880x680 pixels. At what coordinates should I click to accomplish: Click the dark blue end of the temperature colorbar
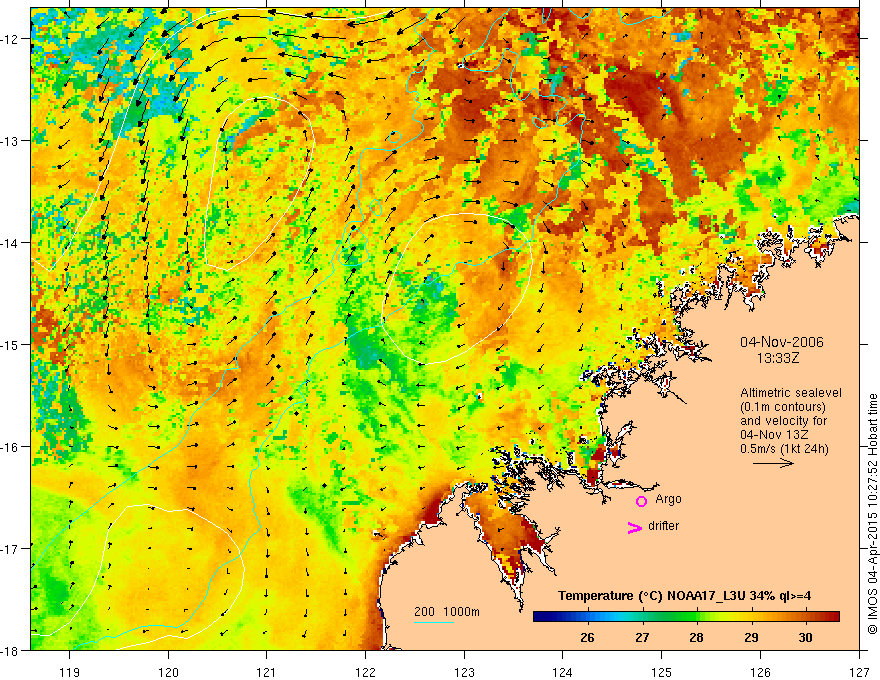tap(540, 617)
